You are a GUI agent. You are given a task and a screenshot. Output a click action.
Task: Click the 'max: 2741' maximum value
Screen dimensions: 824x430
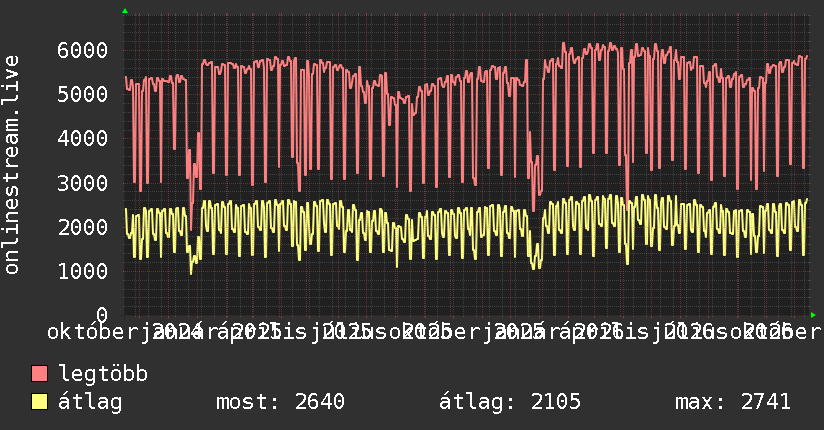point(733,402)
